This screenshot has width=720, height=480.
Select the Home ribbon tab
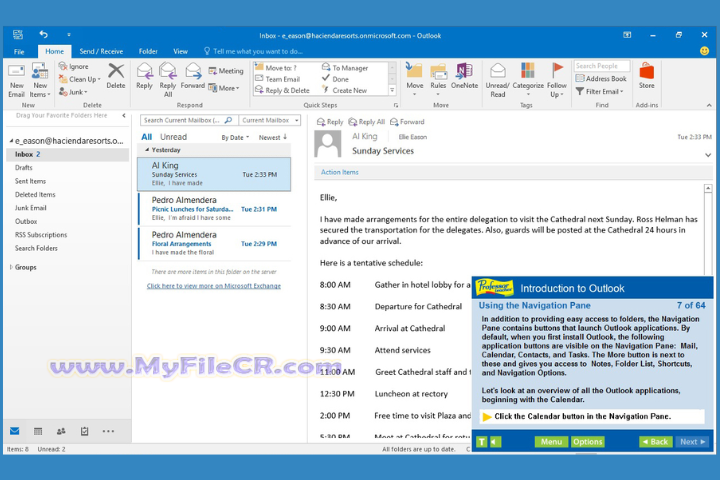[55, 51]
